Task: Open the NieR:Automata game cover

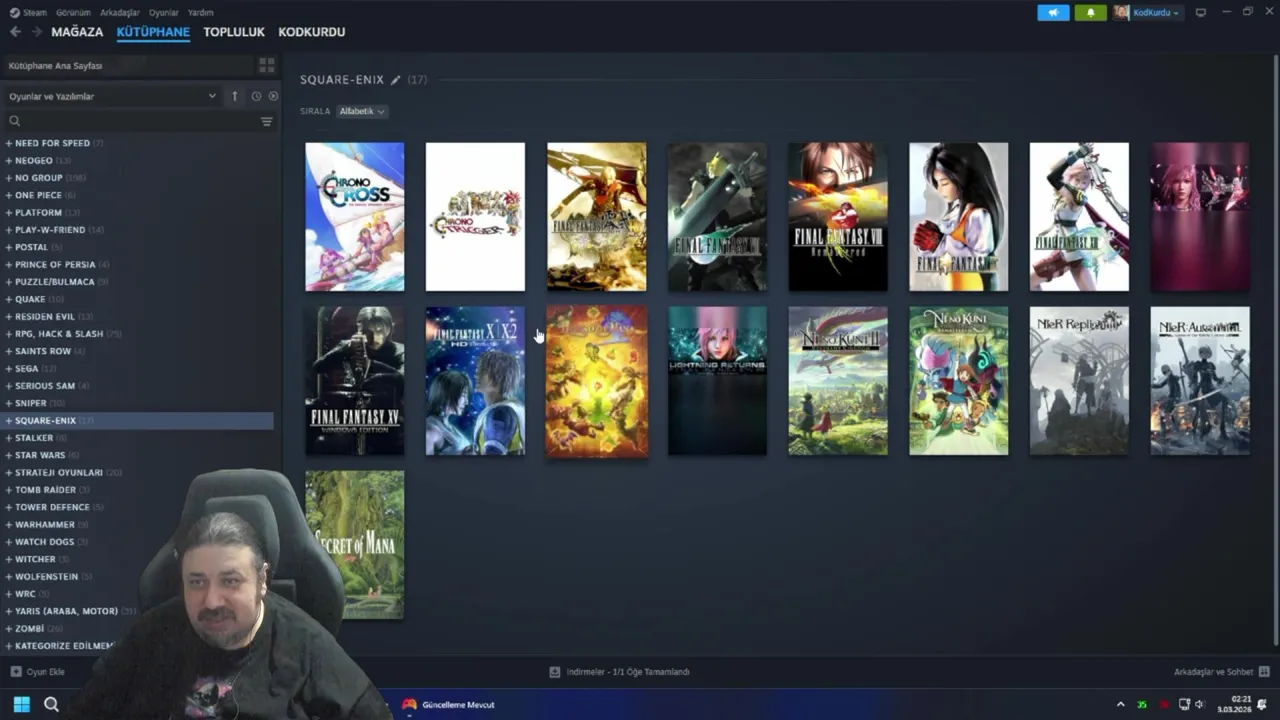Action: point(1200,381)
